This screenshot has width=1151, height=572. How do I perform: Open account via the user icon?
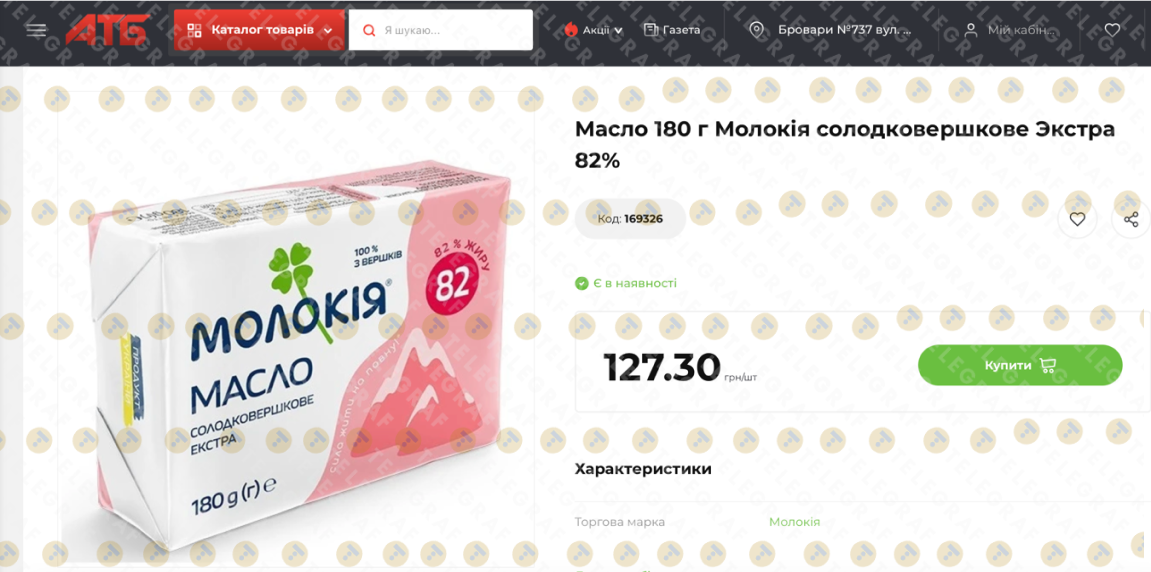coord(970,30)
